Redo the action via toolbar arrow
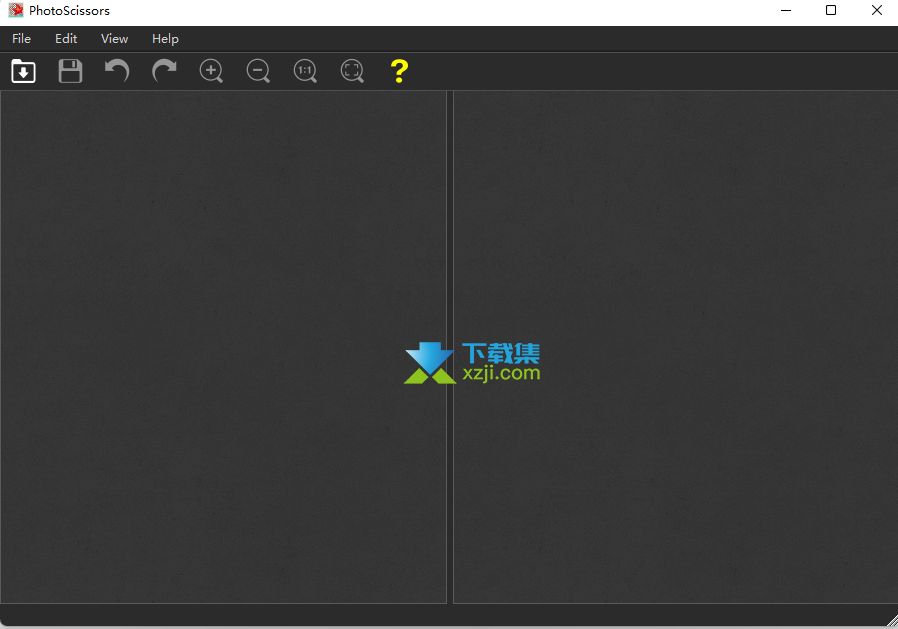This screenshot has height=629, width=898. [x=164, y=71]
